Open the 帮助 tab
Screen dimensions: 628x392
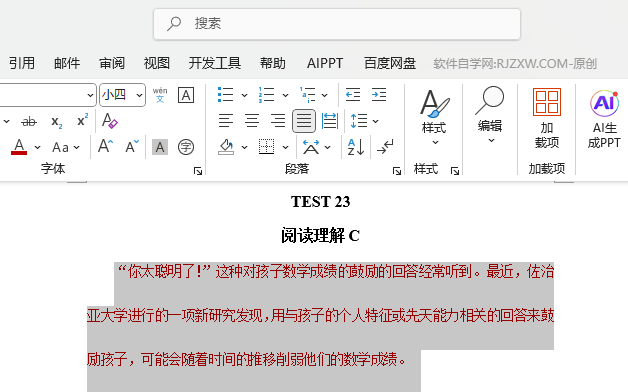(x=272, y=63)
